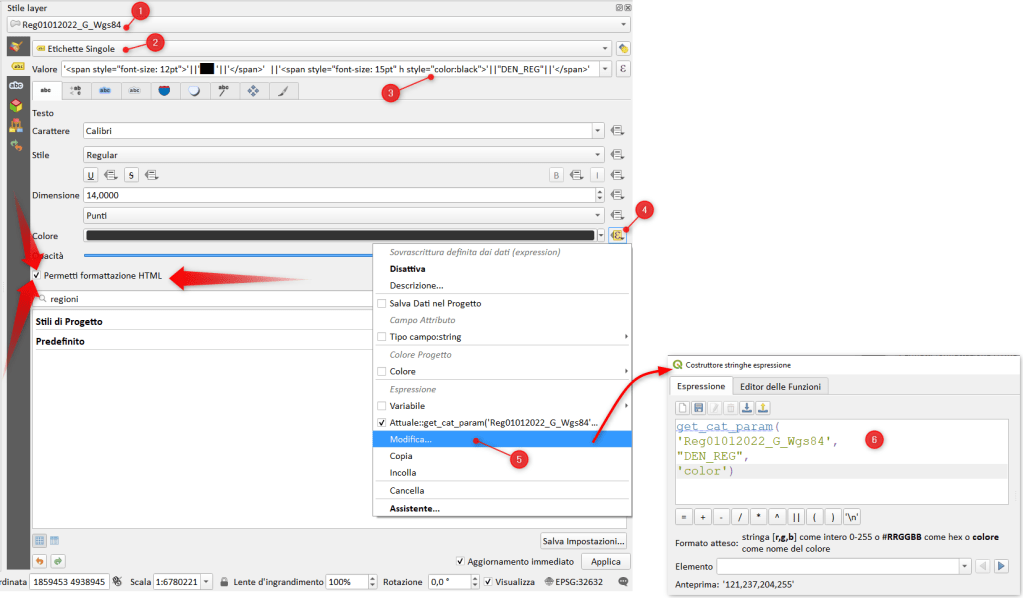Open the Etichette Singole labeling mode dropdown
The height and width of the screenshot is (598, 1023).
pyautogui.click(x=605, y=47)
